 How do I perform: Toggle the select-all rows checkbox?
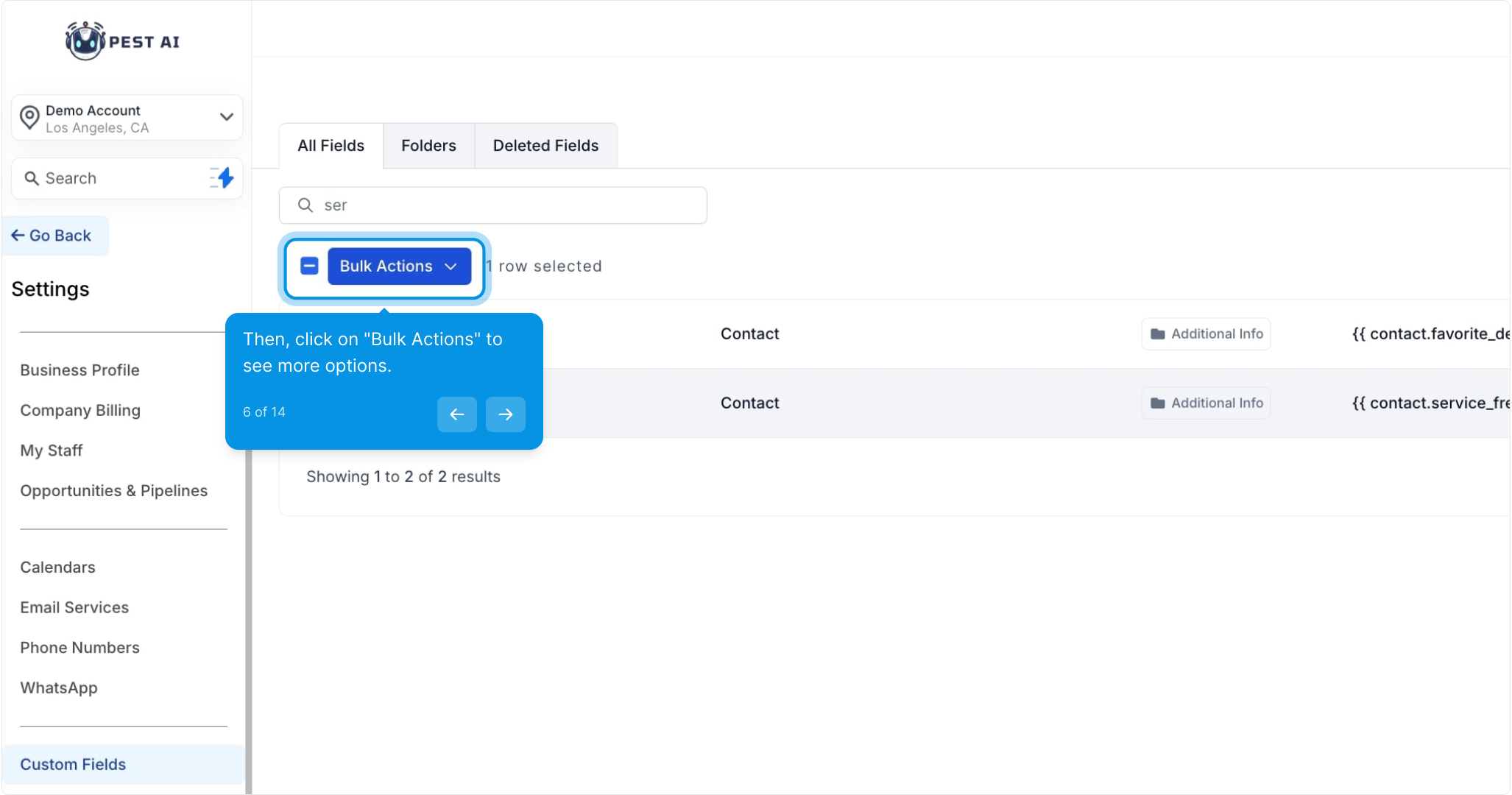pos(309,266)
